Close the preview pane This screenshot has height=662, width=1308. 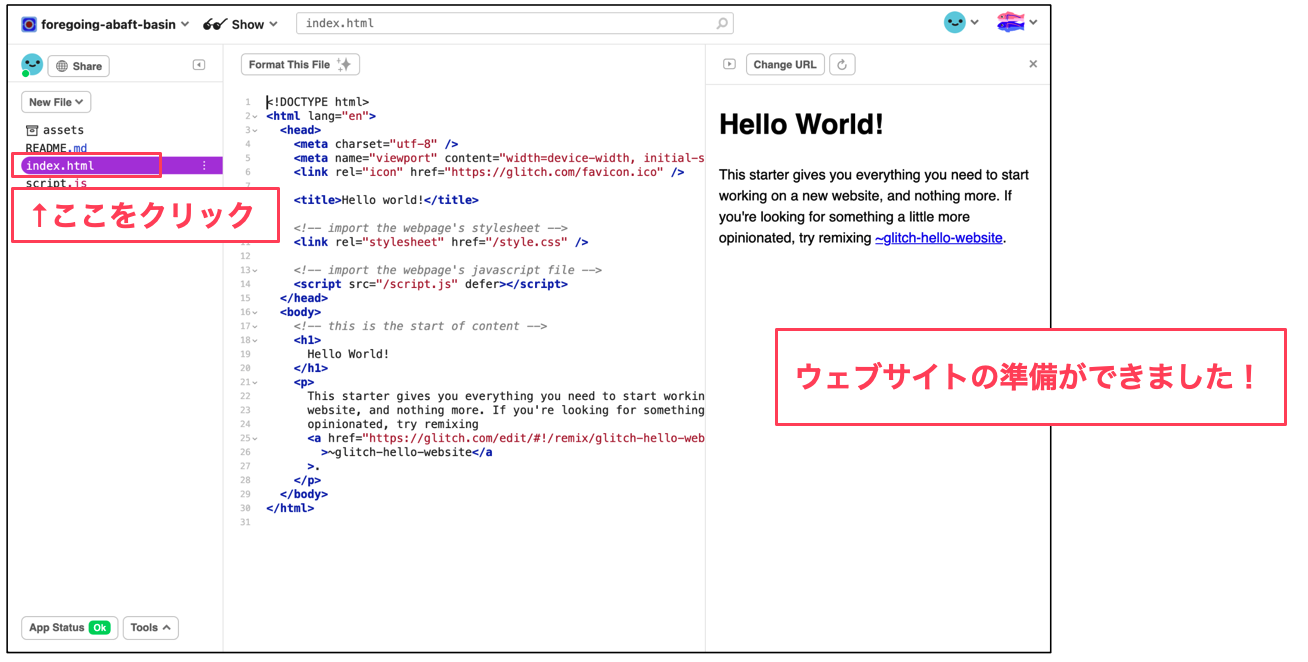(x=1033, y=64)
